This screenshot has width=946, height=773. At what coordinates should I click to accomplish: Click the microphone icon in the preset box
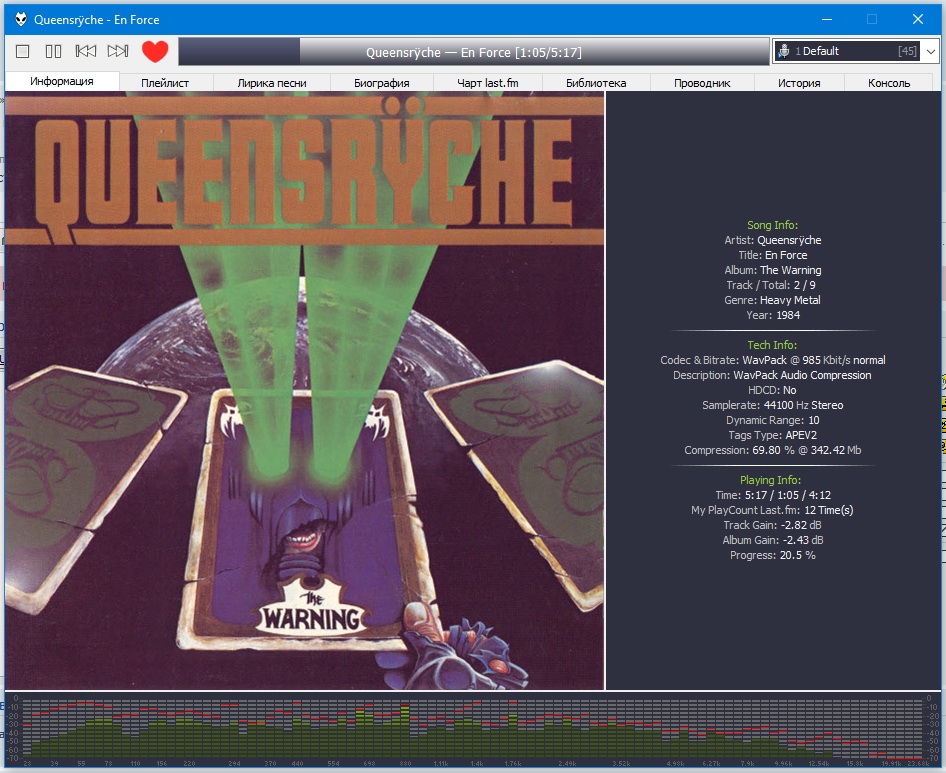[785, 51]
